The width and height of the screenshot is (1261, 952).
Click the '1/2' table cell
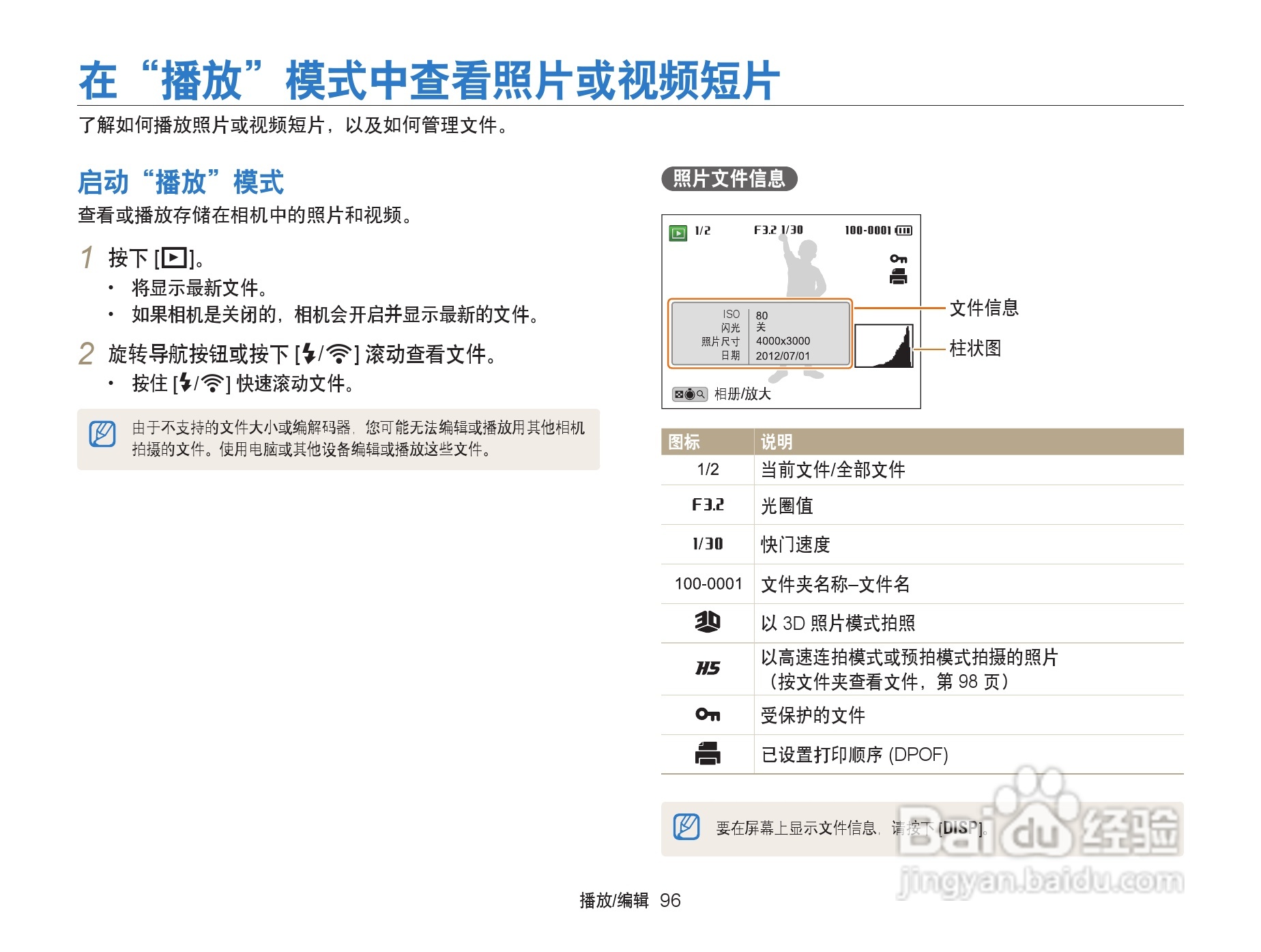[x=708, y=469]
